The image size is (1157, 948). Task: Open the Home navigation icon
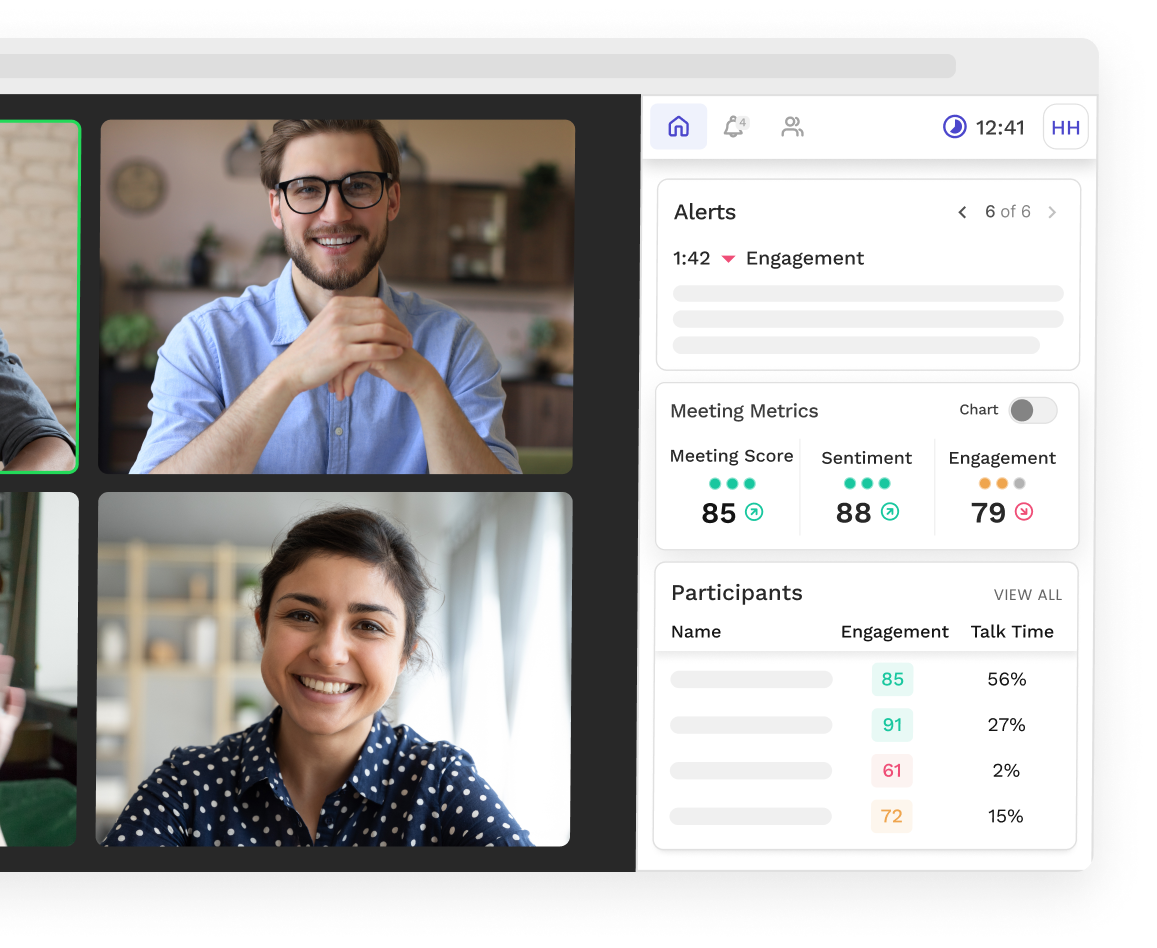point(678,126)
